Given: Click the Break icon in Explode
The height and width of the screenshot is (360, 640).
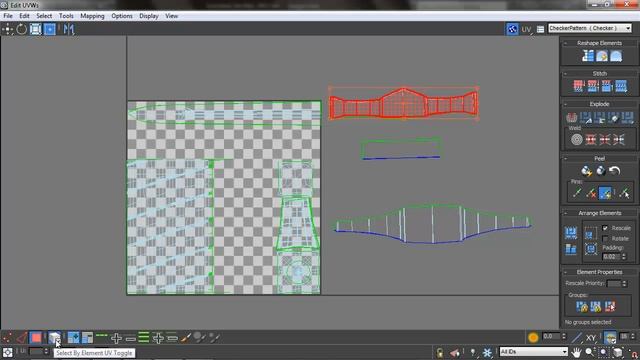Looking at the screenshot, I should [571, 118].
